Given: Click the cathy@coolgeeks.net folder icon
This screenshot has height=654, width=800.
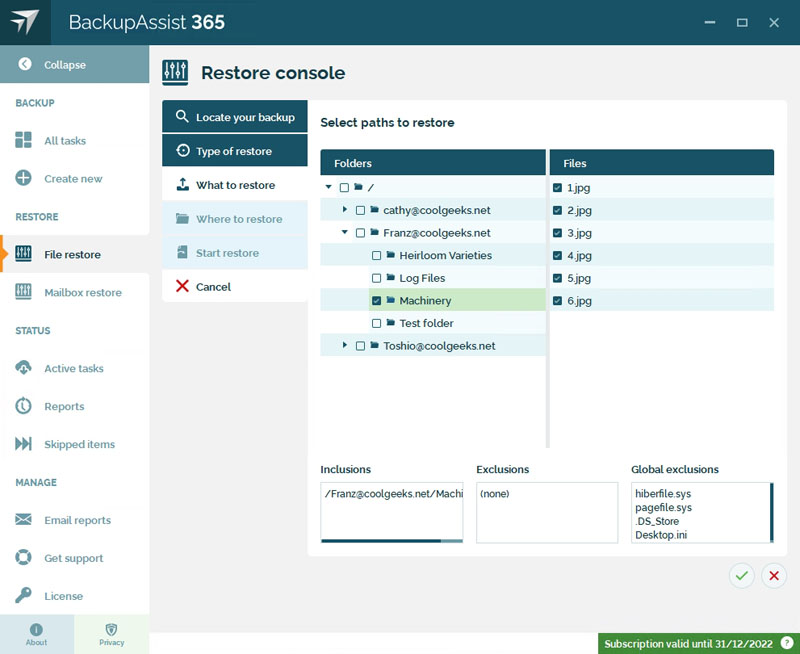Looking at the screenshot, I should click(374, 209).
